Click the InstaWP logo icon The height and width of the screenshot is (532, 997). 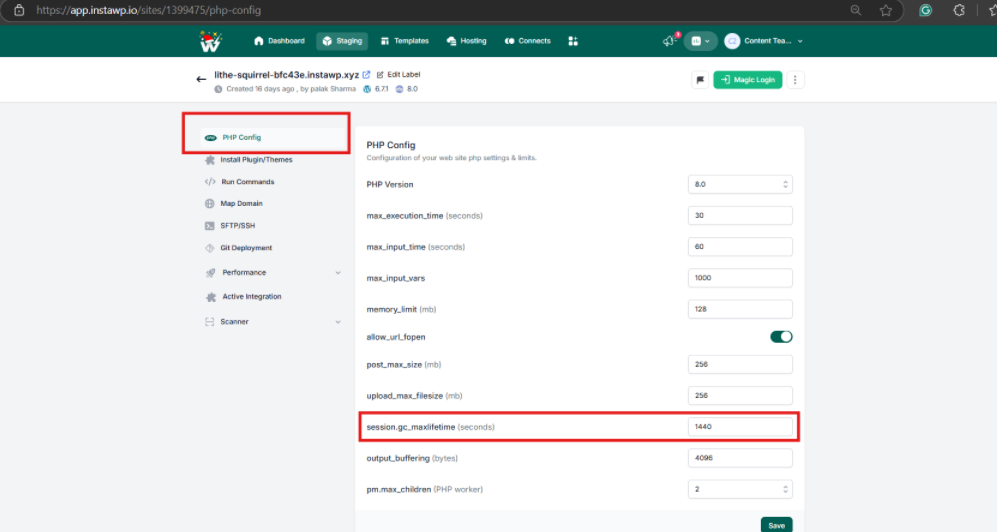pos(210,41)
